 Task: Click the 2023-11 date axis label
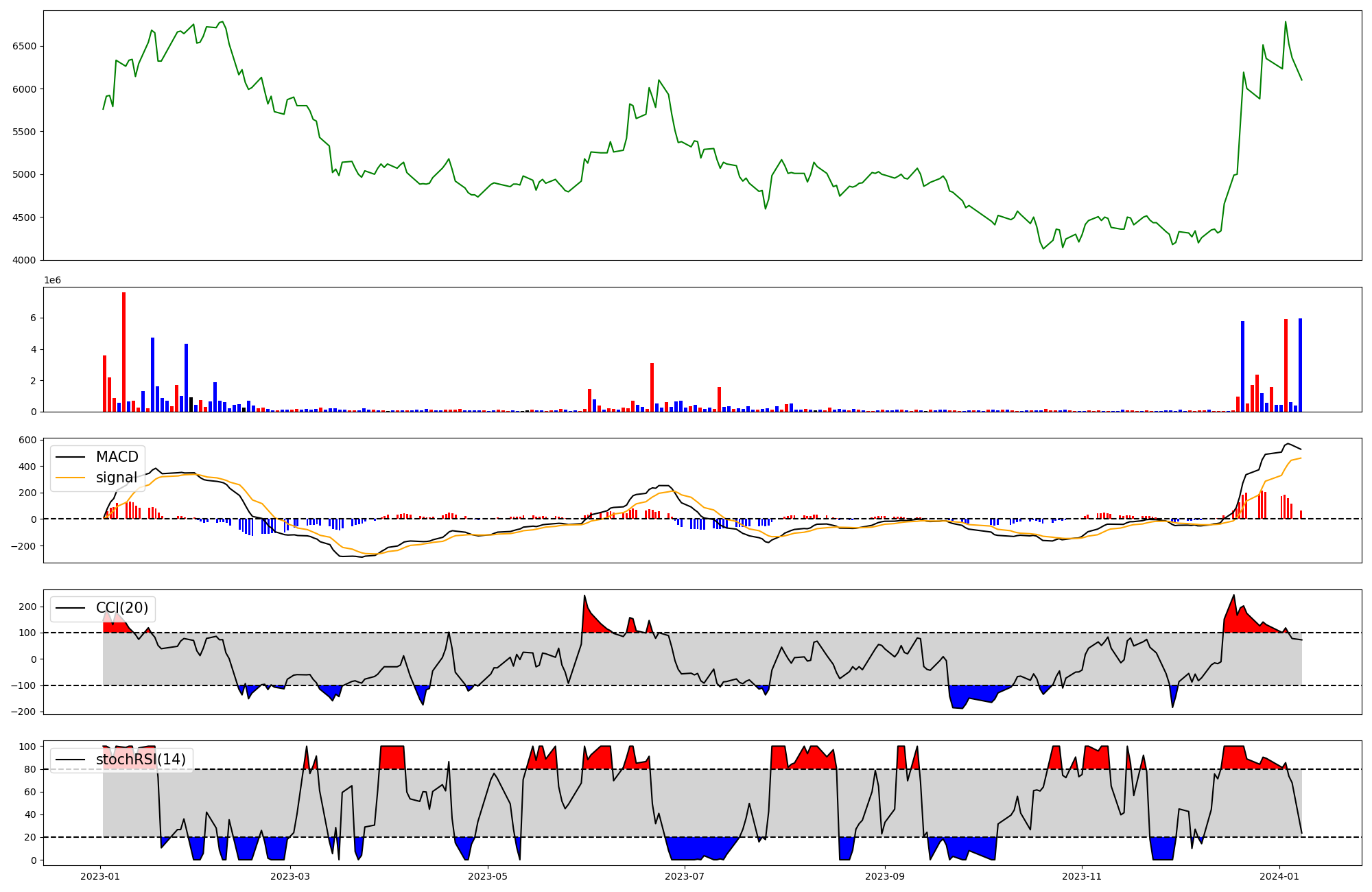click(1082, 876)
